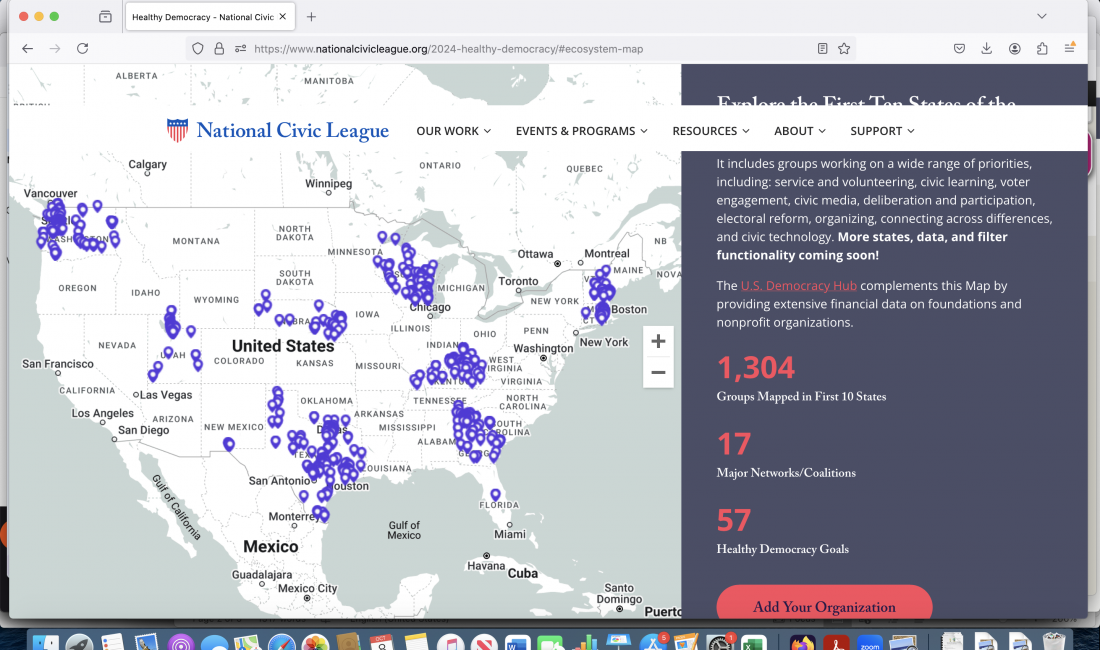Click the 1,304 groups mapped number
This screenshot has height=650, width=1100.
756,367
